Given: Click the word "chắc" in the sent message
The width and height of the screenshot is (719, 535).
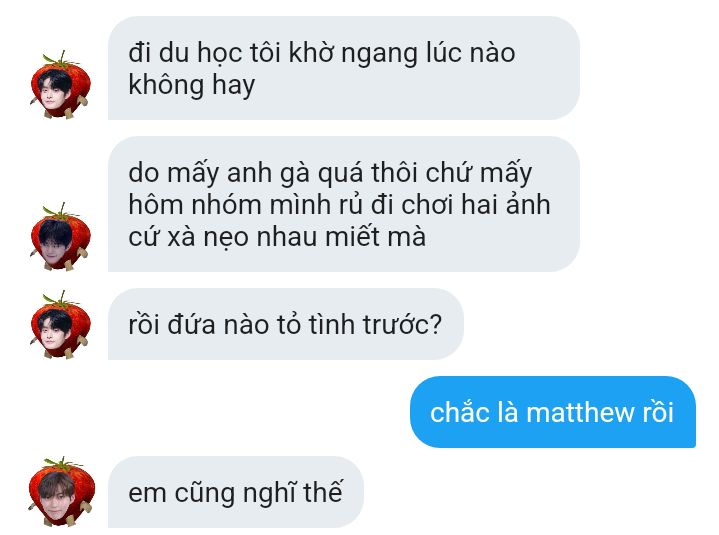Looking at the screenshot, I should point(454,412).
